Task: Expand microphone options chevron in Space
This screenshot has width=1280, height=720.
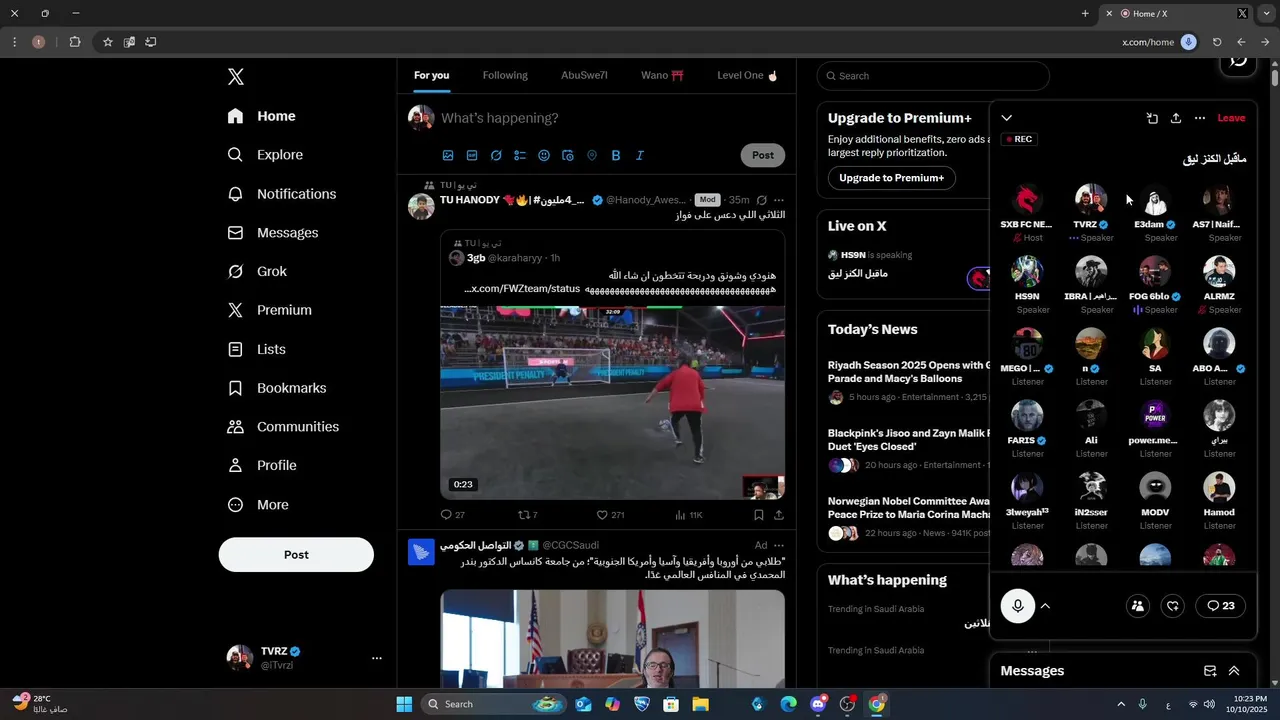Action: point(1045,606)
